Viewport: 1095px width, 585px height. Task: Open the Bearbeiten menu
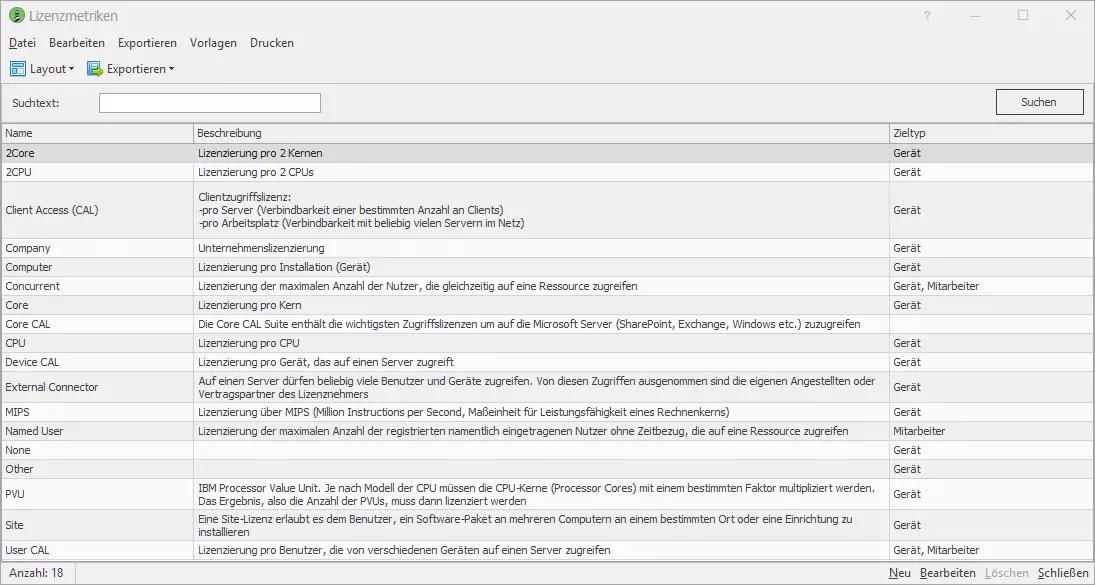point(77,43)
